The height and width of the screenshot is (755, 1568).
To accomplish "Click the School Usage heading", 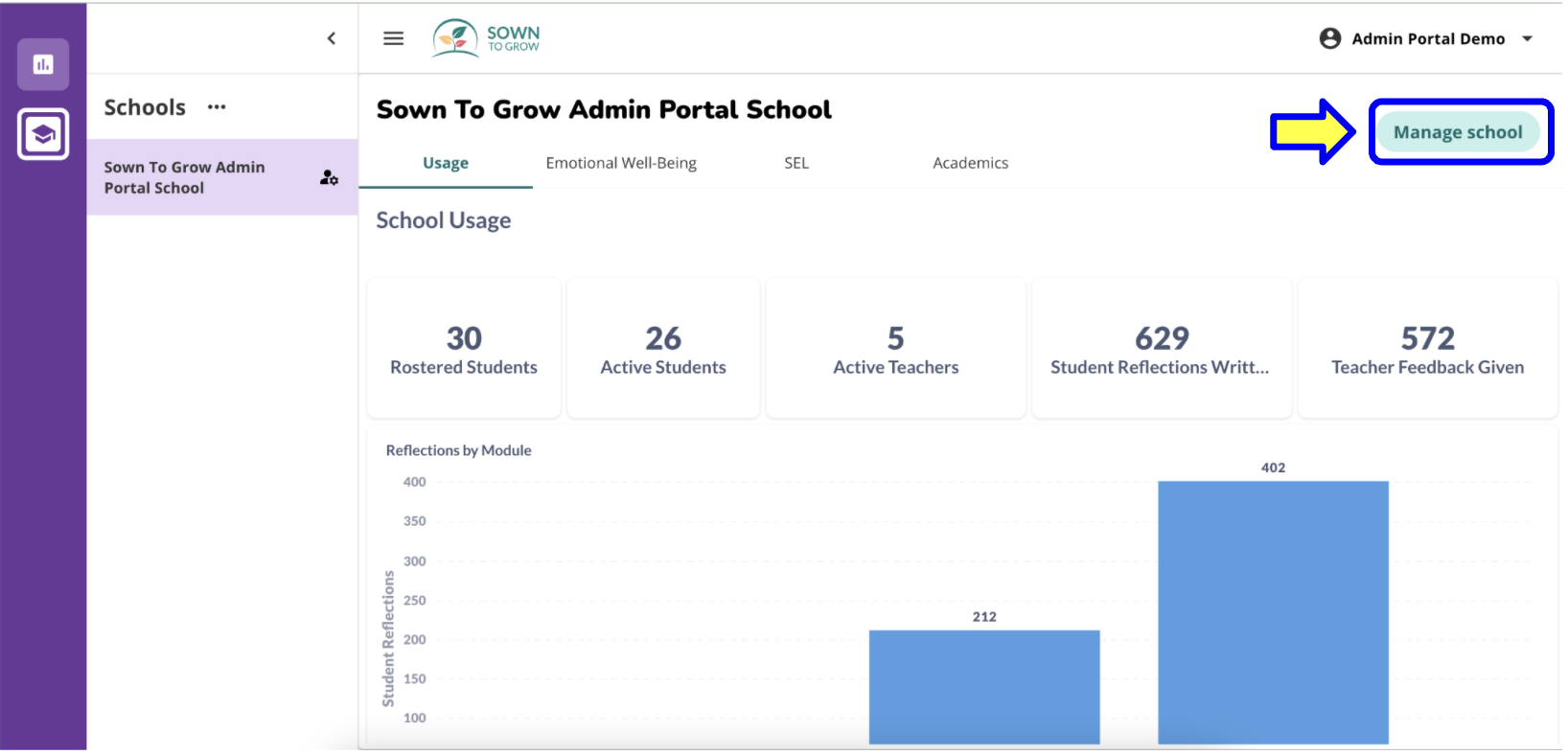I will tap(444, 220).
